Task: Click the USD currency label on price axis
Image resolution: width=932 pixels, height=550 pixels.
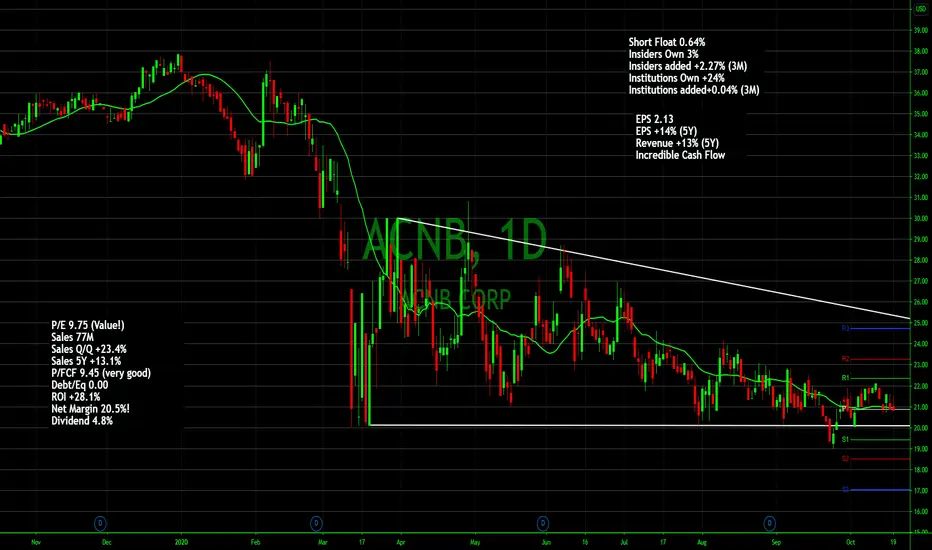Action: pyautogui.click(x=921, y=8)
